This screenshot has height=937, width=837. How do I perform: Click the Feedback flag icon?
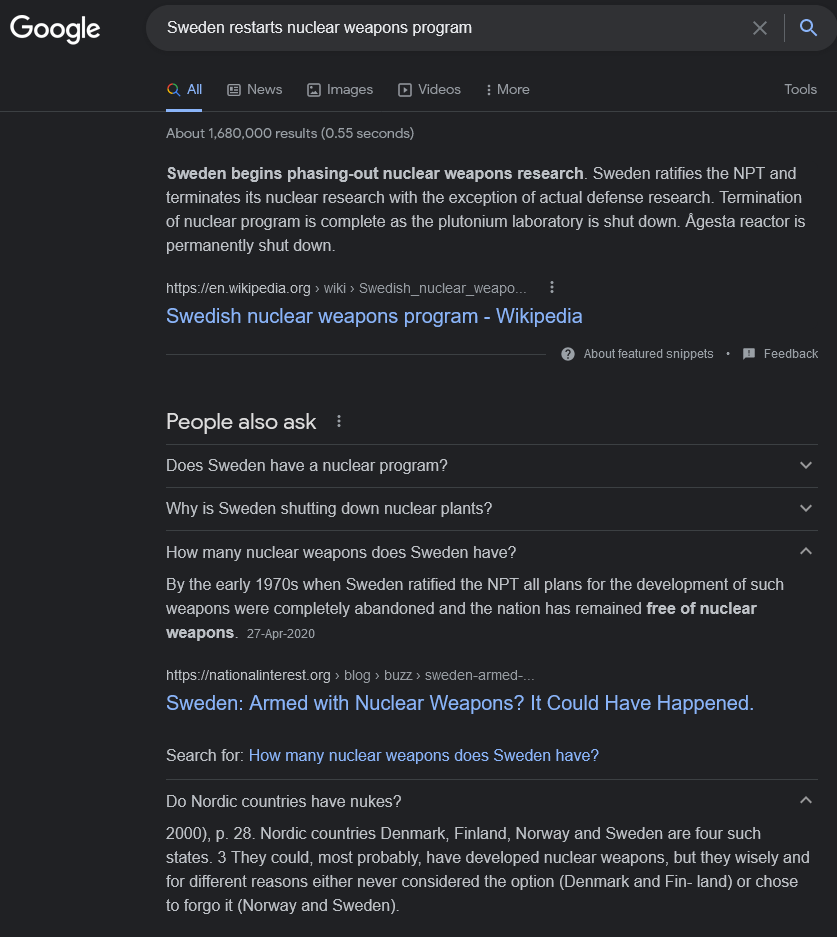click(749, 354)
